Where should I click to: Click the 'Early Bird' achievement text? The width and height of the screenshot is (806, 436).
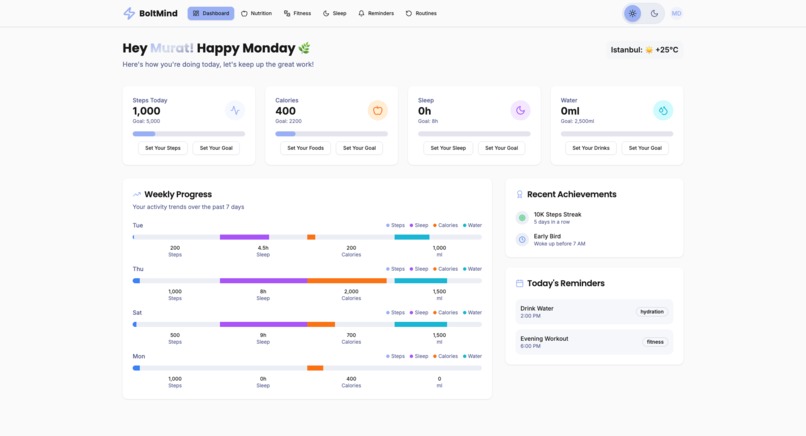coord(547,237)
